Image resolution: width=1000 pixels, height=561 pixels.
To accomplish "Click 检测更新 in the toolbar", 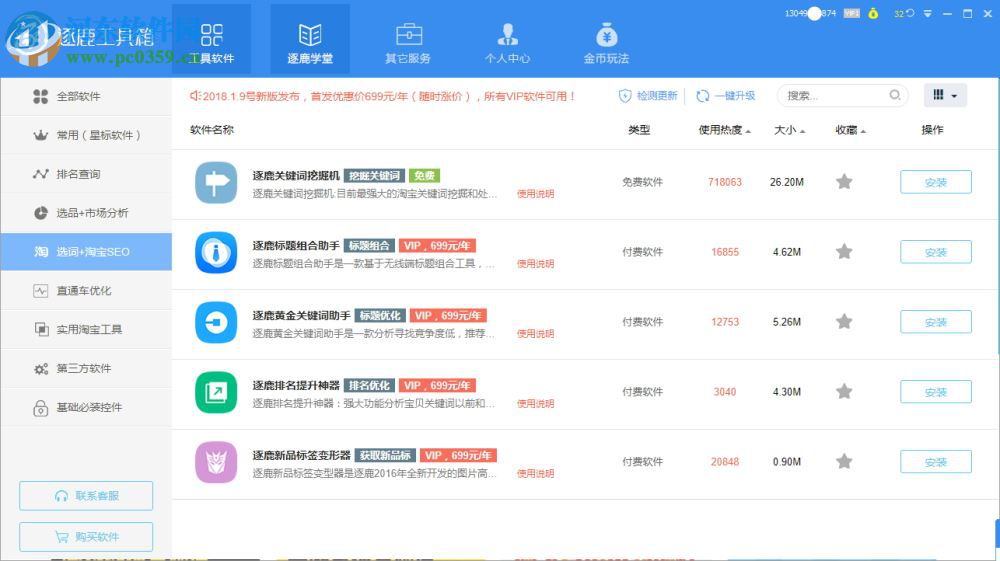I will coord(648,96).
